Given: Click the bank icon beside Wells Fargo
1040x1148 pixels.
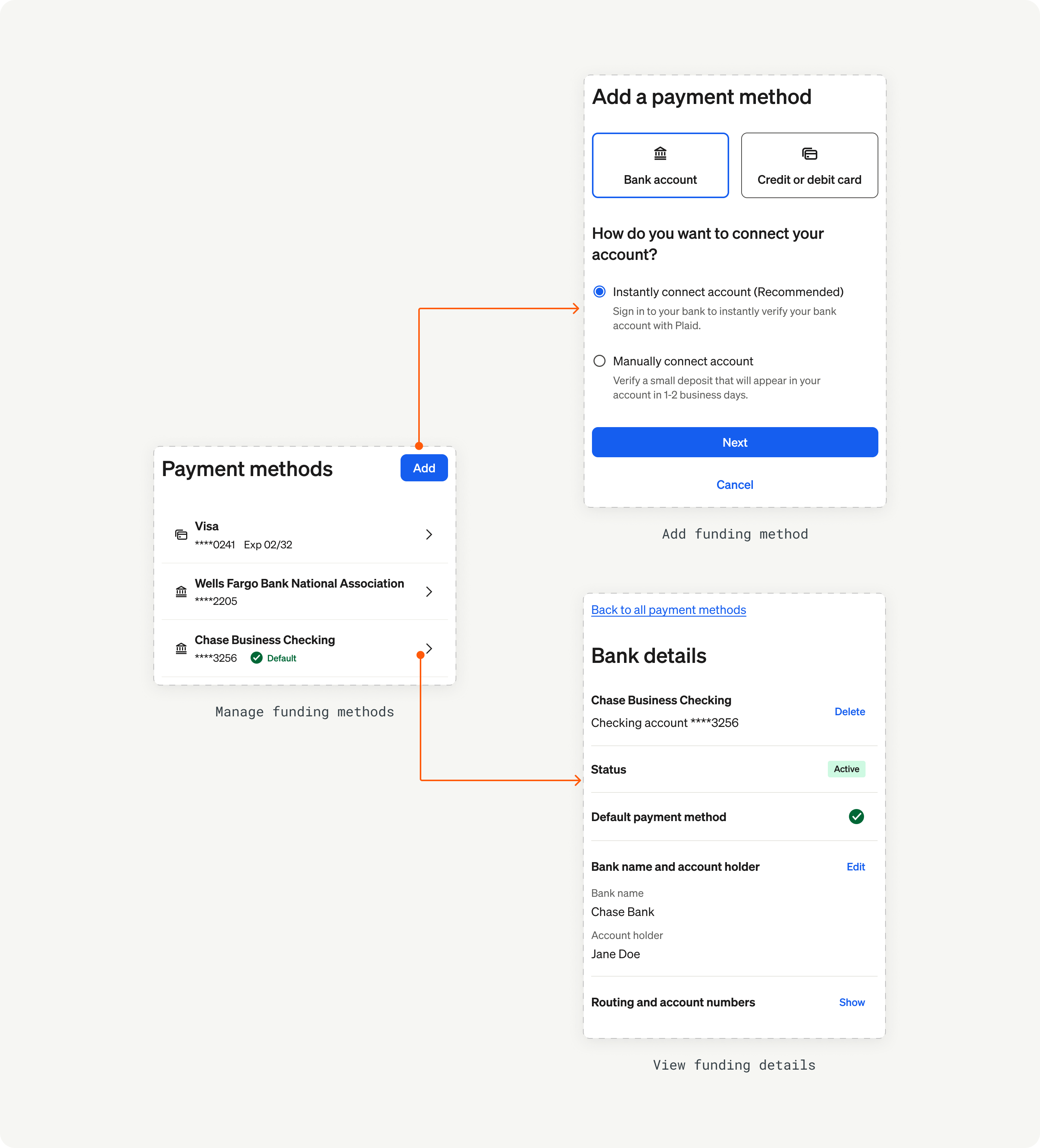Looking at the screenshot, I should pos(180,592).
